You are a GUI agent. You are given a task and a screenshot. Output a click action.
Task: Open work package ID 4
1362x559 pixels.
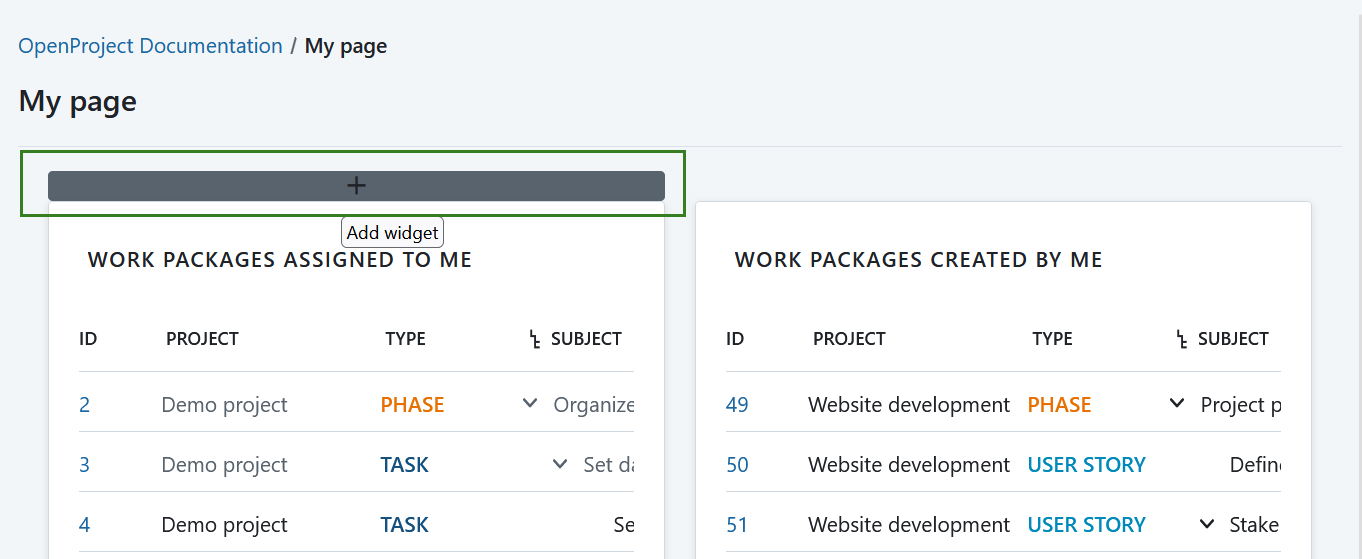[x=84, y=525]
